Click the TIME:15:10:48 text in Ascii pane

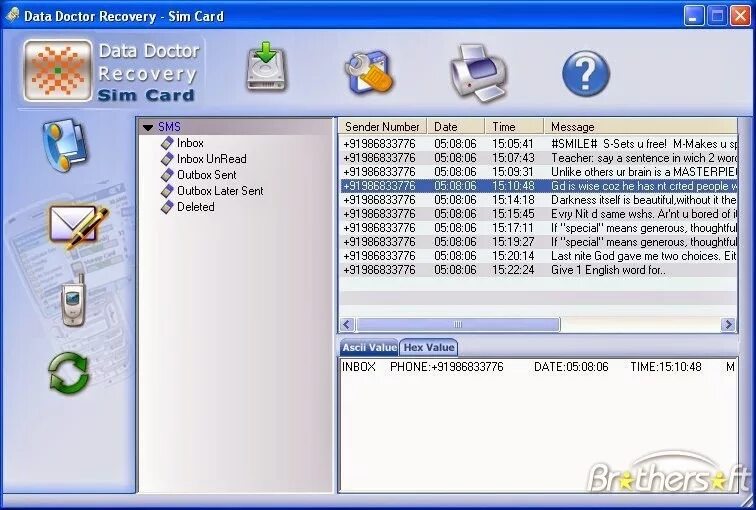(x=666, y=367)
